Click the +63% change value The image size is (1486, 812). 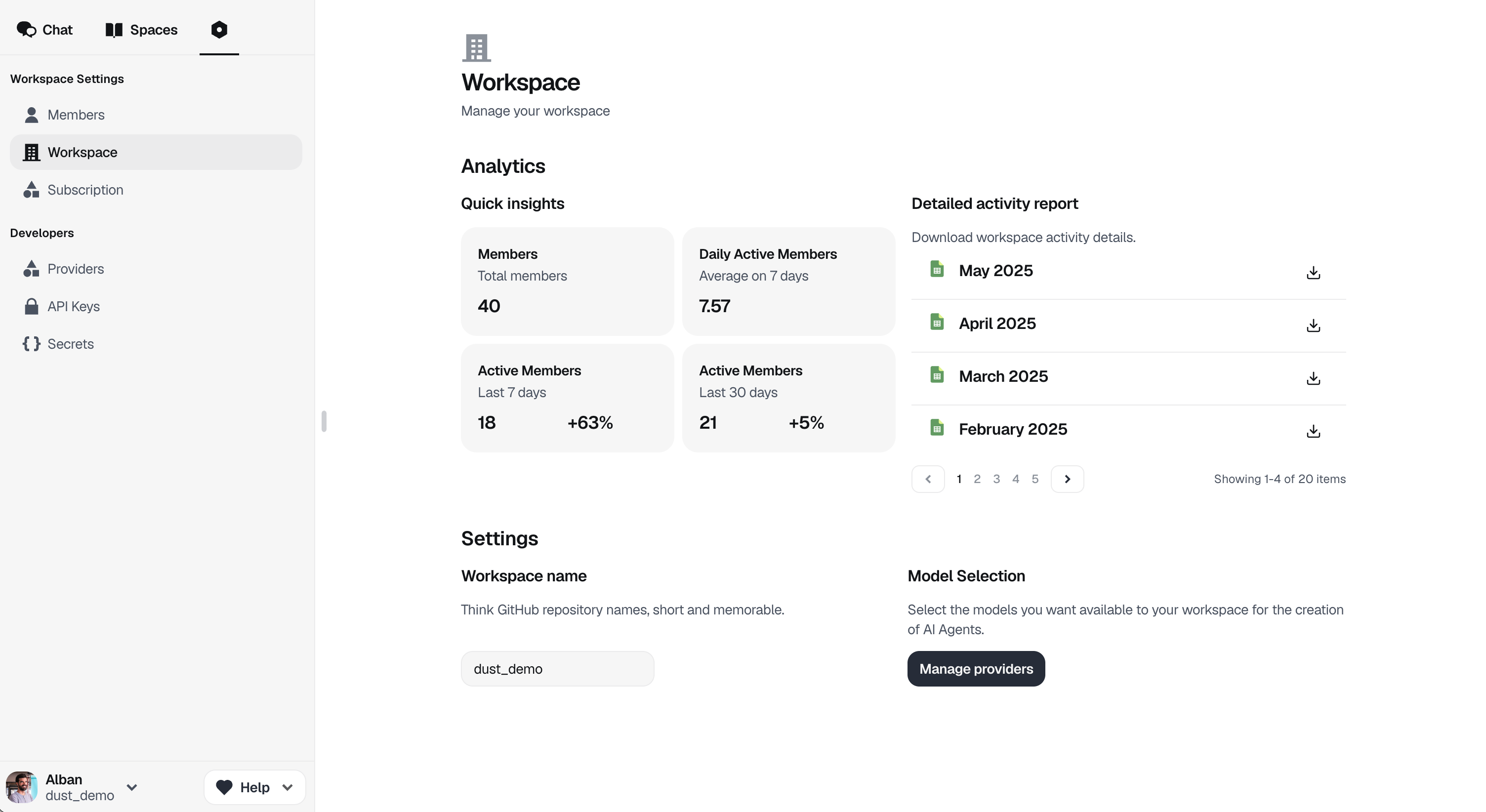(x=590, y=423)
